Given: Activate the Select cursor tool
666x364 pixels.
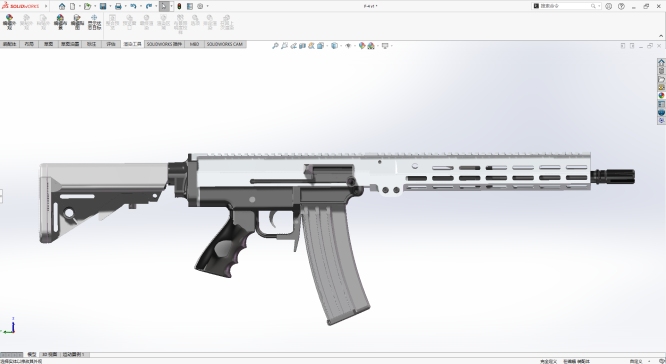Looking at the screenshot, I should pyautogui.click(x=164, y=6).
